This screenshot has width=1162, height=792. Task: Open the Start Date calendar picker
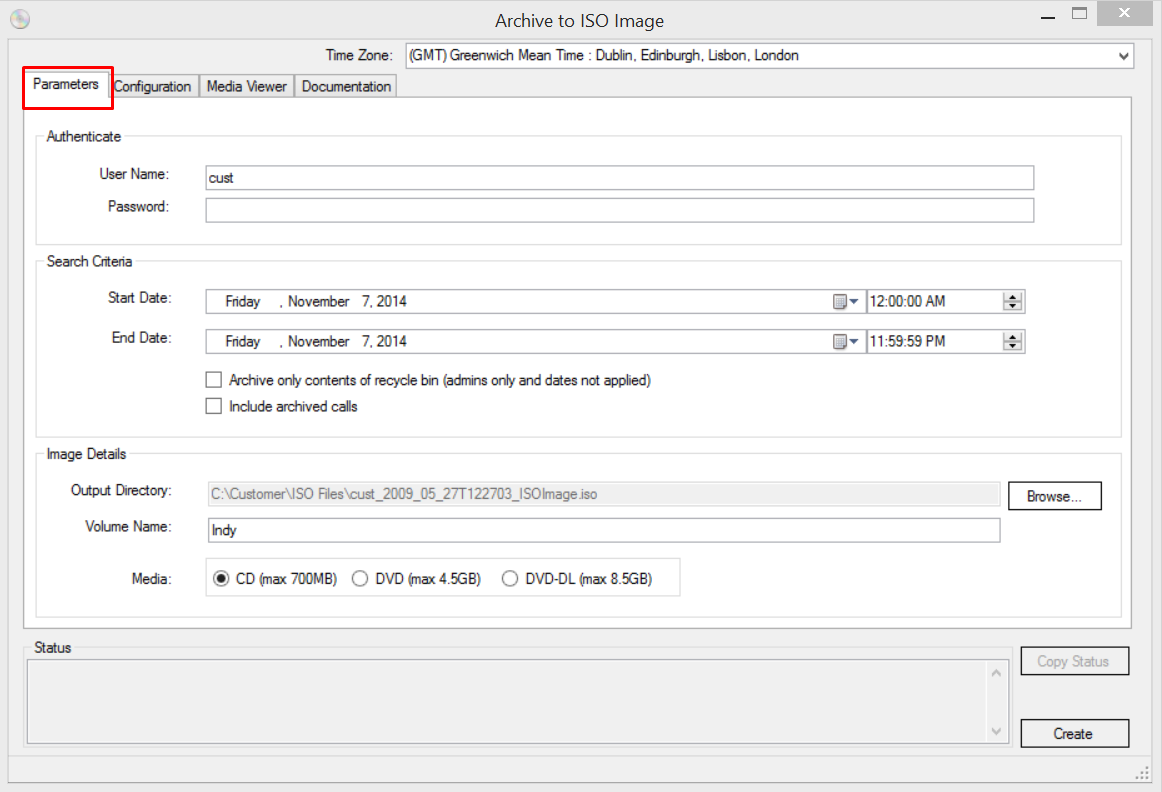tap(846, 302)
